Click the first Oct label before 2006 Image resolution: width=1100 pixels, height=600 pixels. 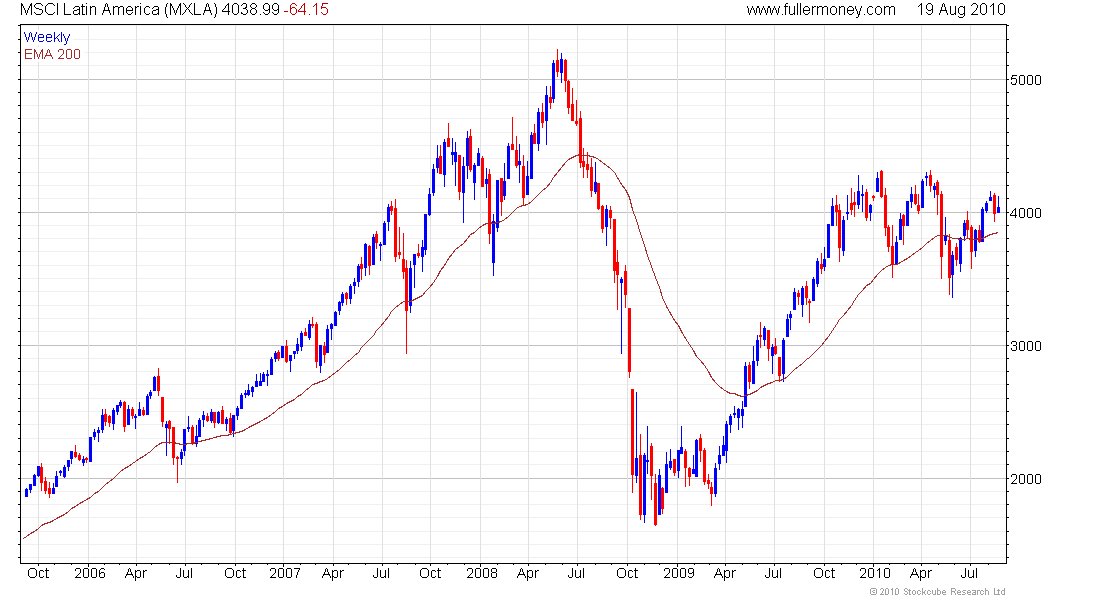[38, 573]
